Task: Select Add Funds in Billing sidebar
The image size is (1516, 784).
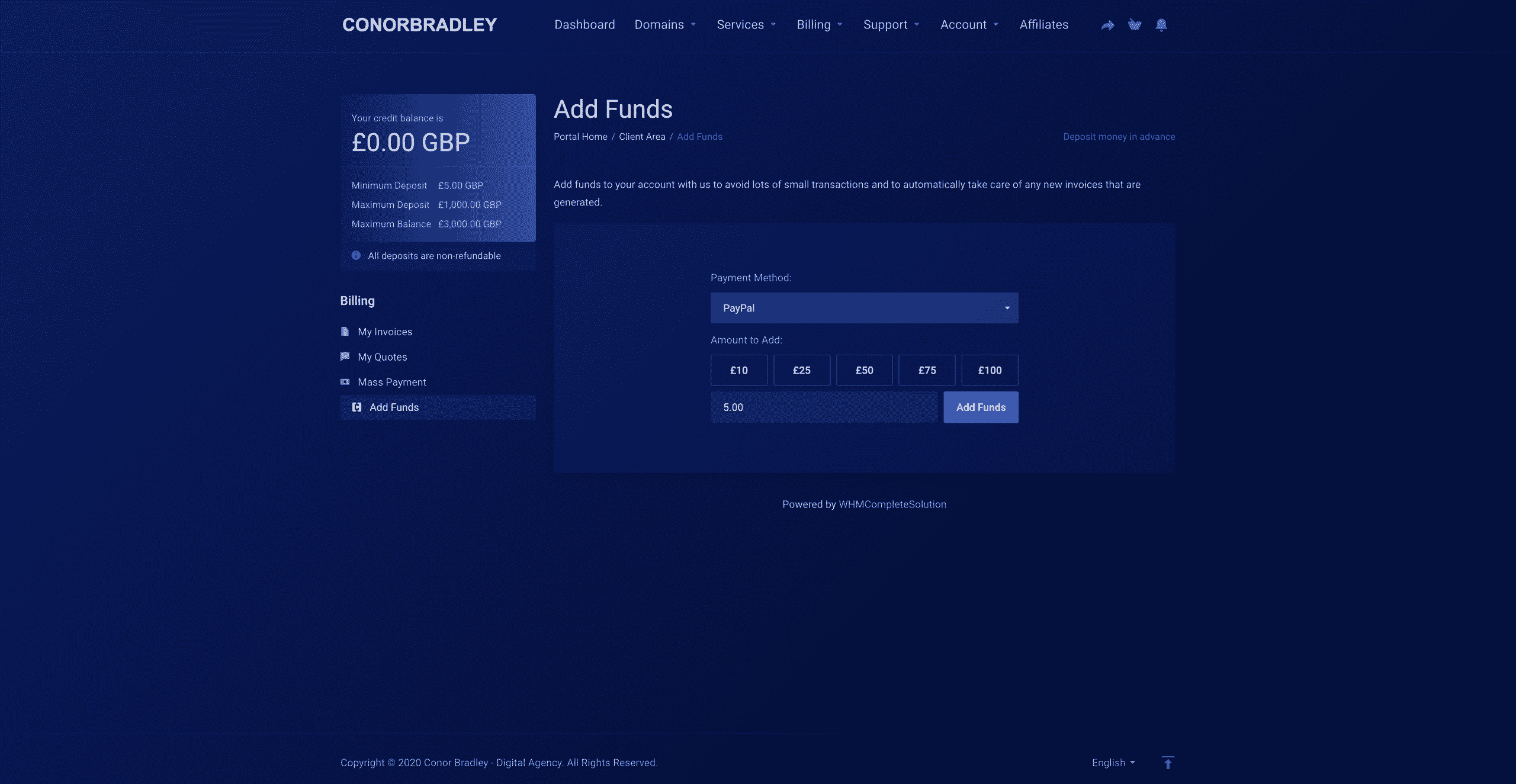Action: point(438,407)
